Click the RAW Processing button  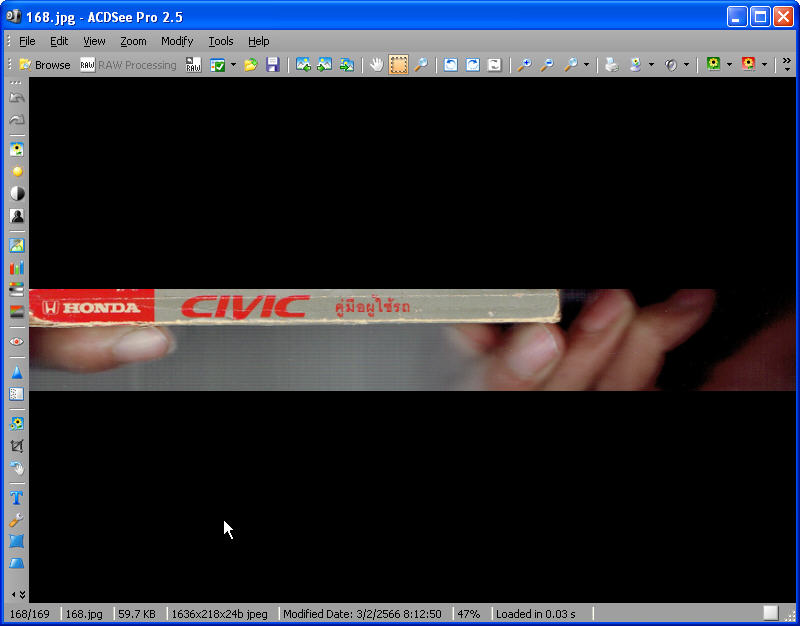(x=128, y=65)
